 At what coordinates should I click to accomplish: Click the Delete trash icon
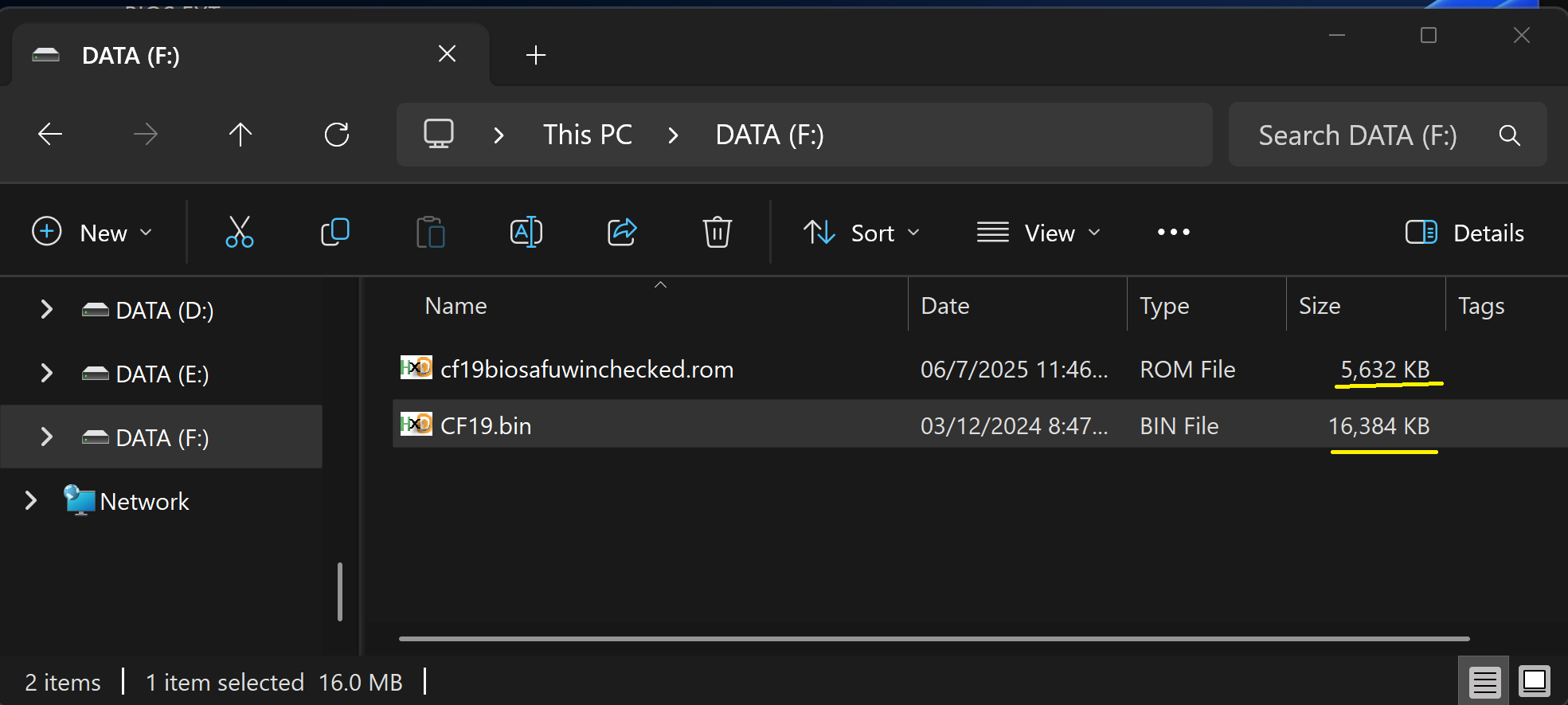tap(717, 233)
